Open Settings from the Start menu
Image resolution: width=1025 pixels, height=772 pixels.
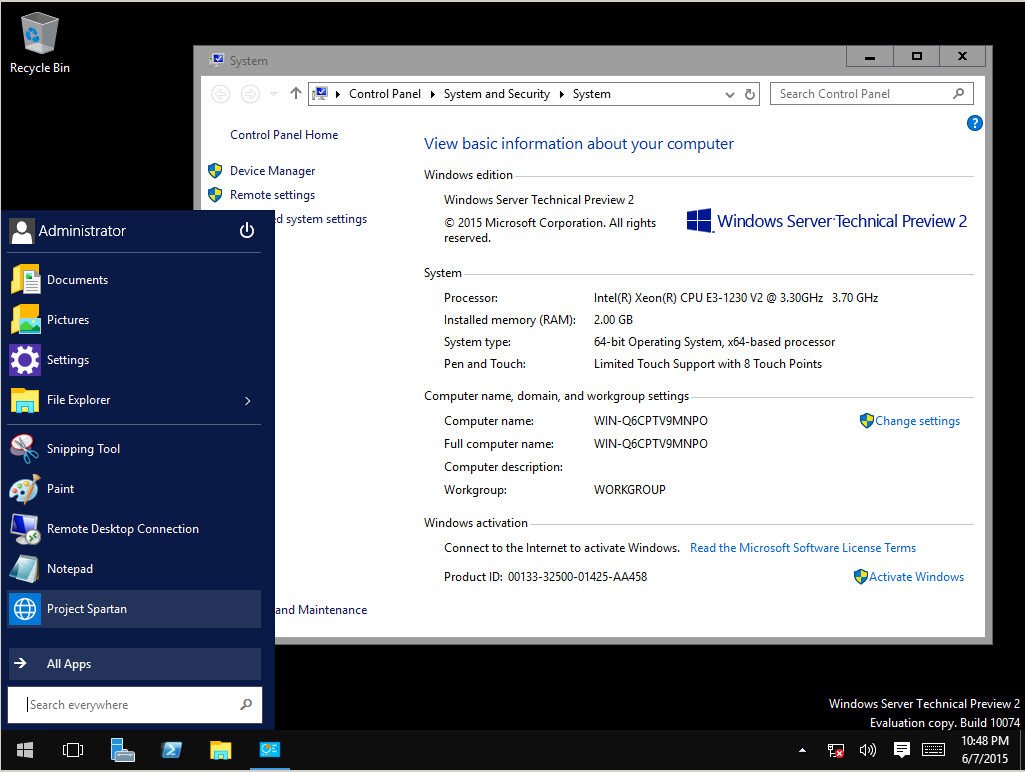pyautogui.click(x=68, y=359)
